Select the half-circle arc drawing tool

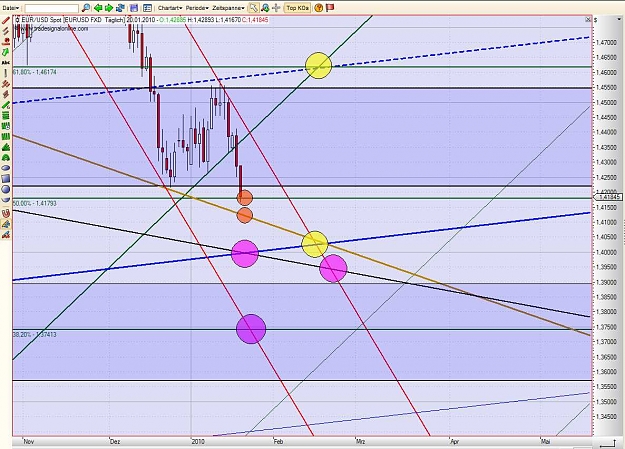[6, 199]
